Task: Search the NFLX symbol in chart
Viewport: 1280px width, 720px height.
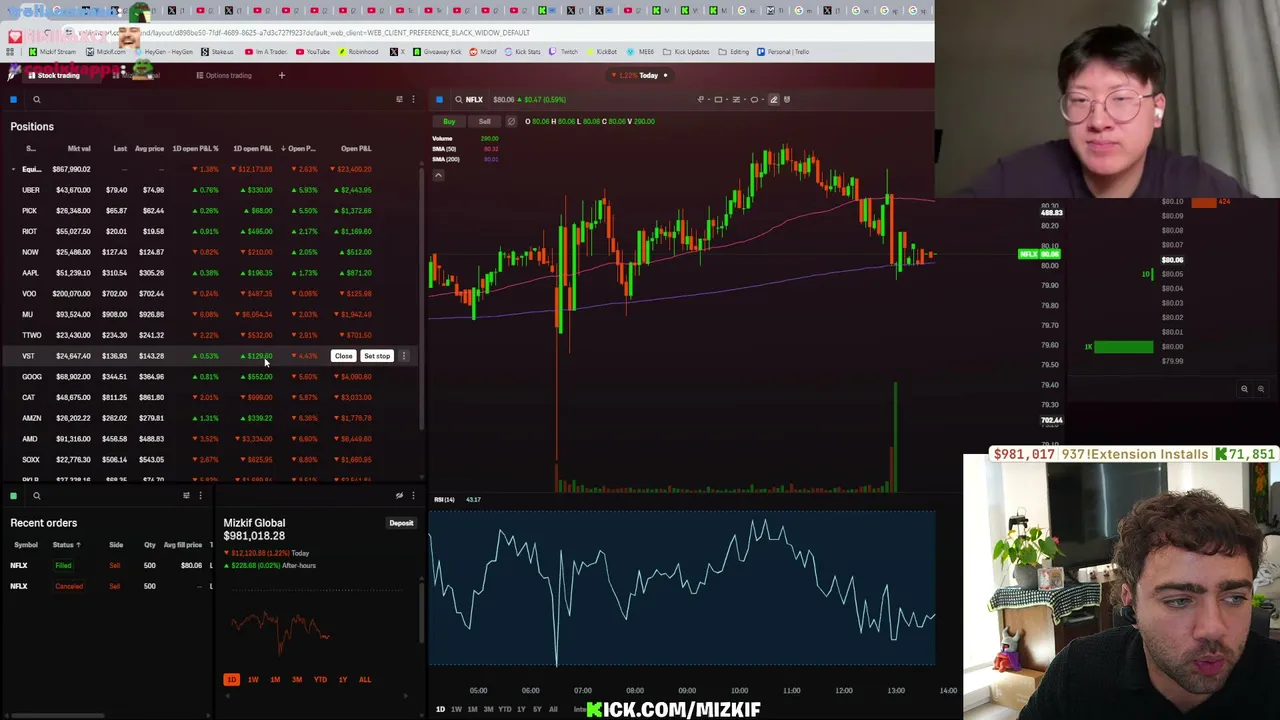Action: [468, 99]
